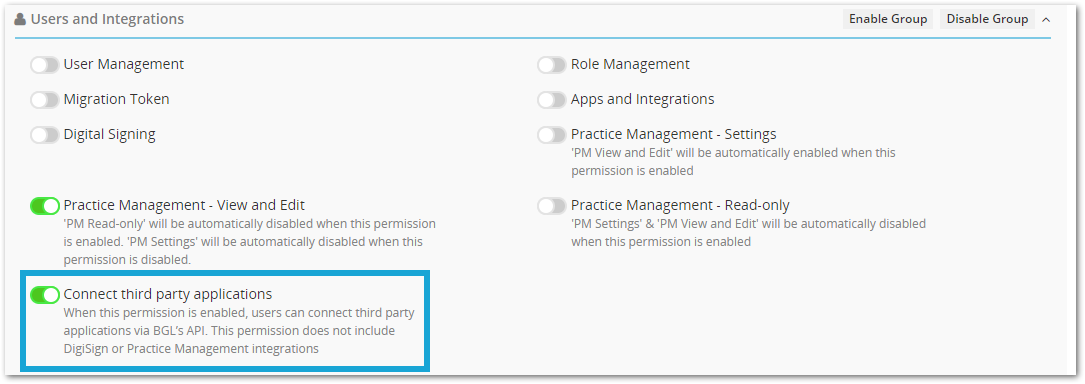
Task: Click the Digital Signing label text
Action: [109, 134]
